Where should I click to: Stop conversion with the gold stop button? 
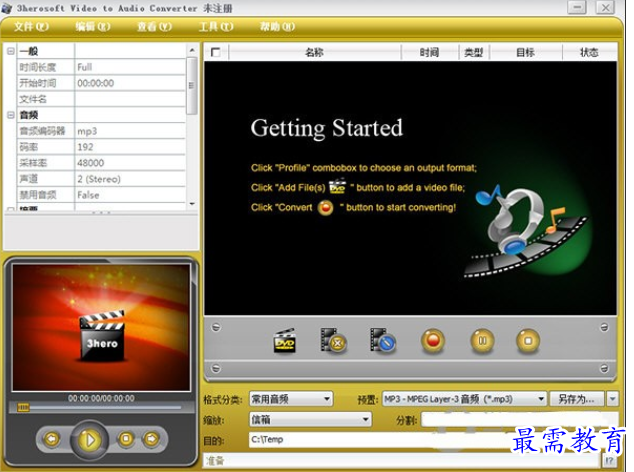coord(528,341)
